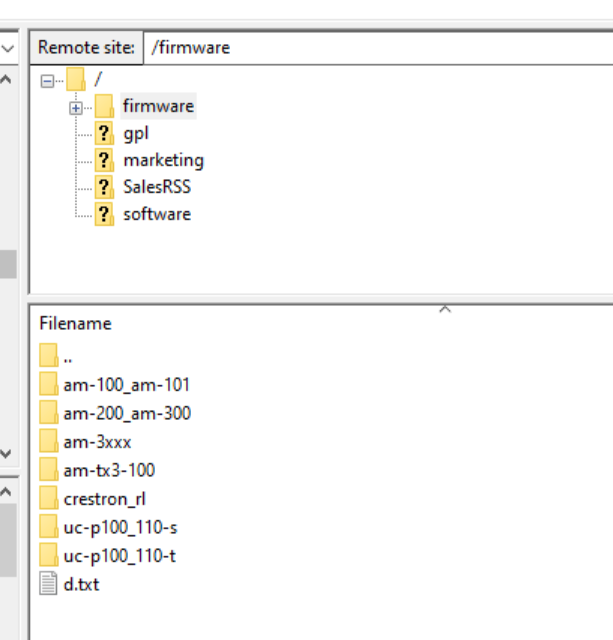Click the Remote site path input field
The width and height of the screenshot is (613, 640).
(375, 47)
